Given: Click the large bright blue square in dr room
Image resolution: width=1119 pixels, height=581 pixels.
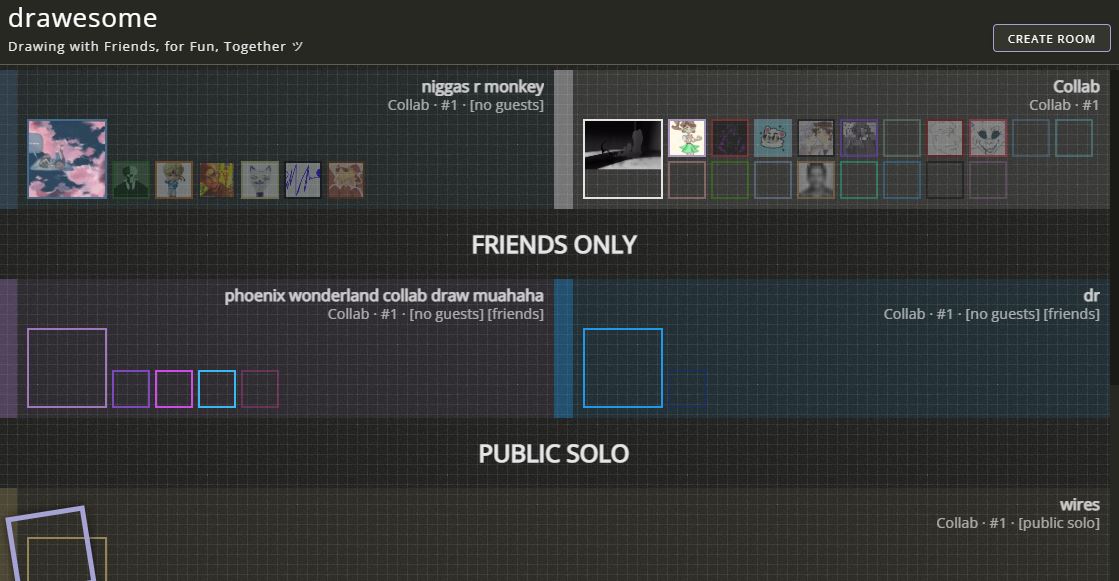Looking at the screenshot, I should tap(623, 368).
